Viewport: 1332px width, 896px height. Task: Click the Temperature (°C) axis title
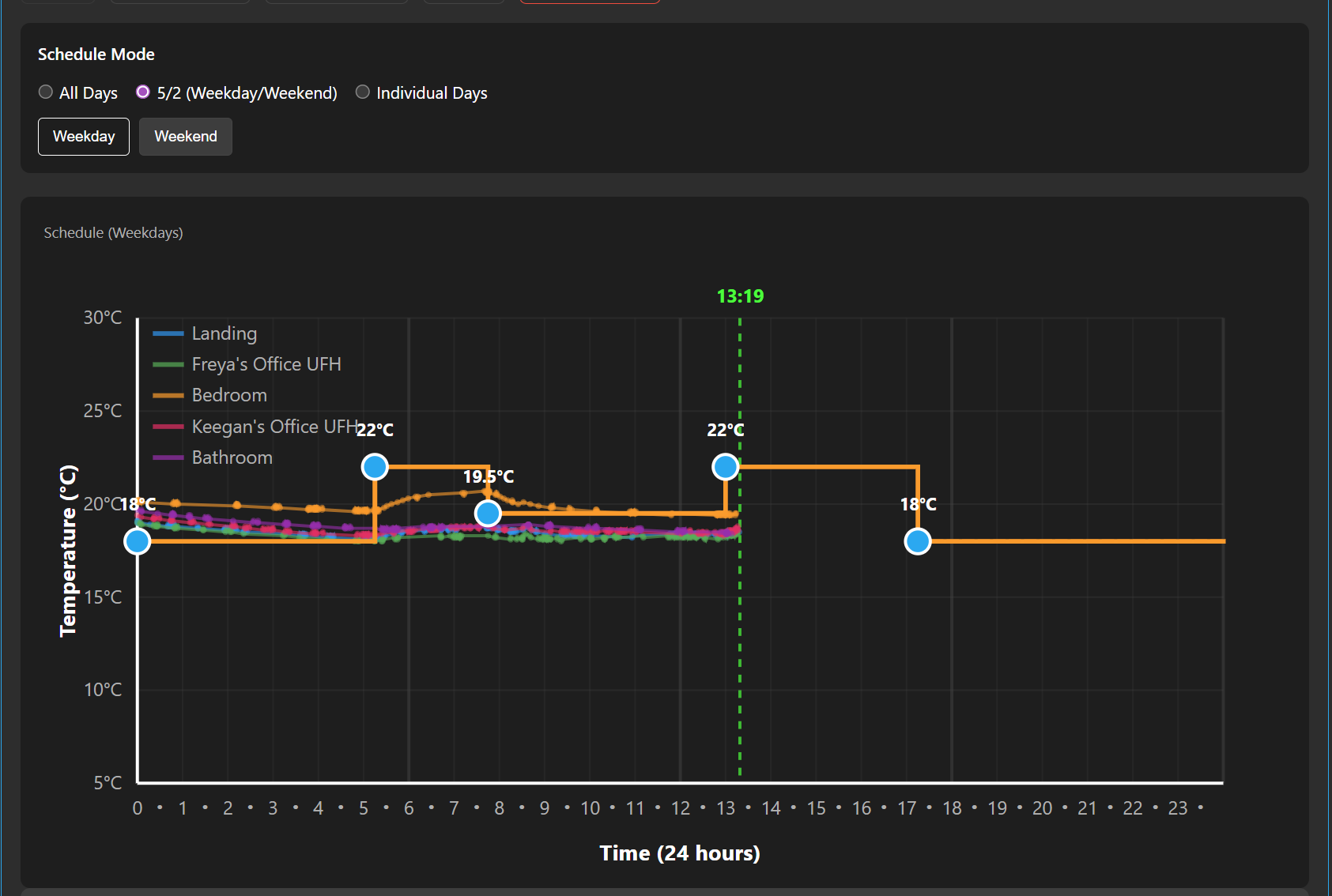click(x=69, y=551)
